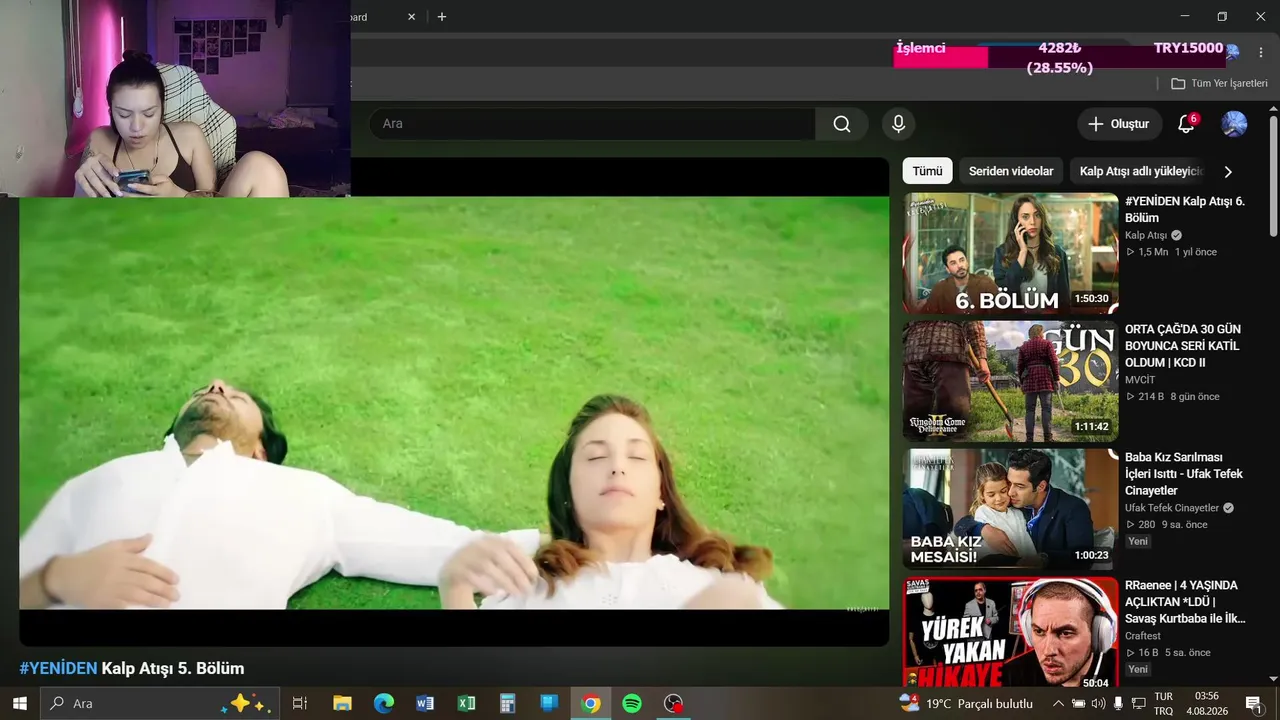Open Calculator from the taskbar

[507, 703]
